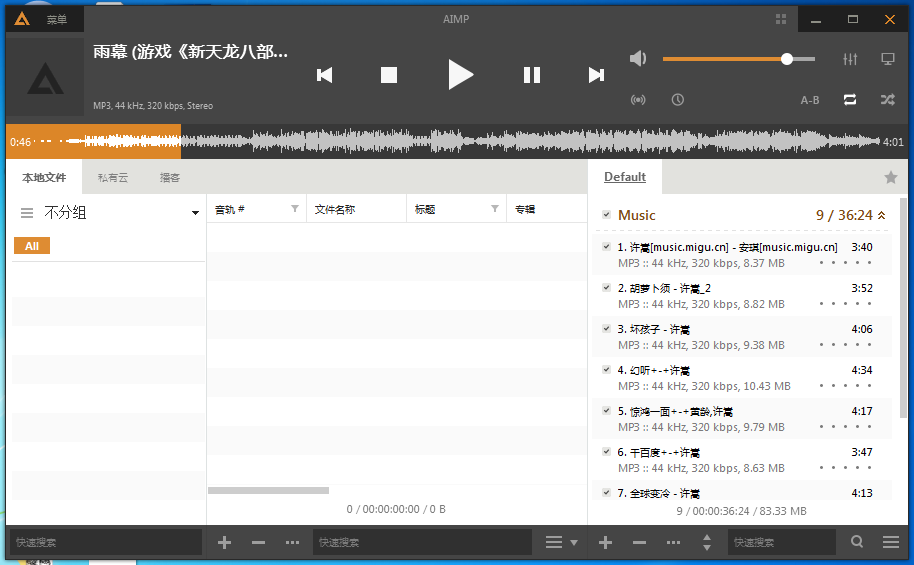Focus the playlist quick search field
This screenshot has width=914, height=565.
(x=781, y=542)
